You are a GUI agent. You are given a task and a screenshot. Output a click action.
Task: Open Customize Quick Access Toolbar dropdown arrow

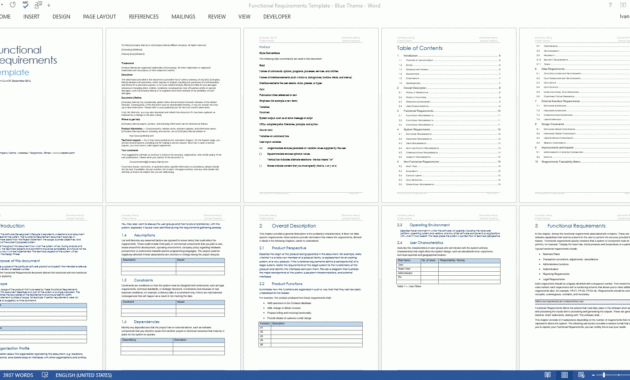coord(49,5)
